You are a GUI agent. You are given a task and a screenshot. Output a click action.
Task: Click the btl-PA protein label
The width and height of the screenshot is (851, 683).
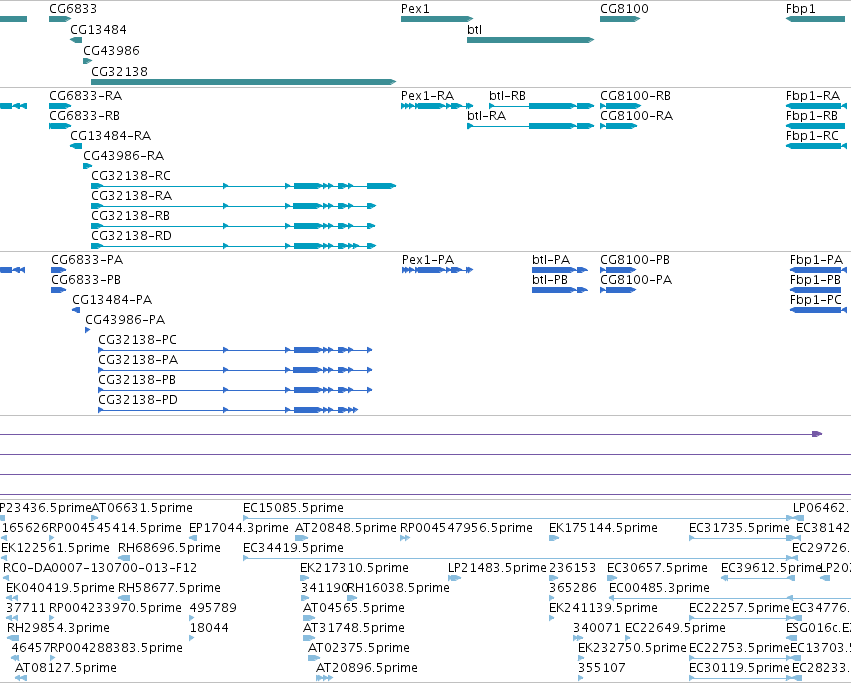coord(551,260)
